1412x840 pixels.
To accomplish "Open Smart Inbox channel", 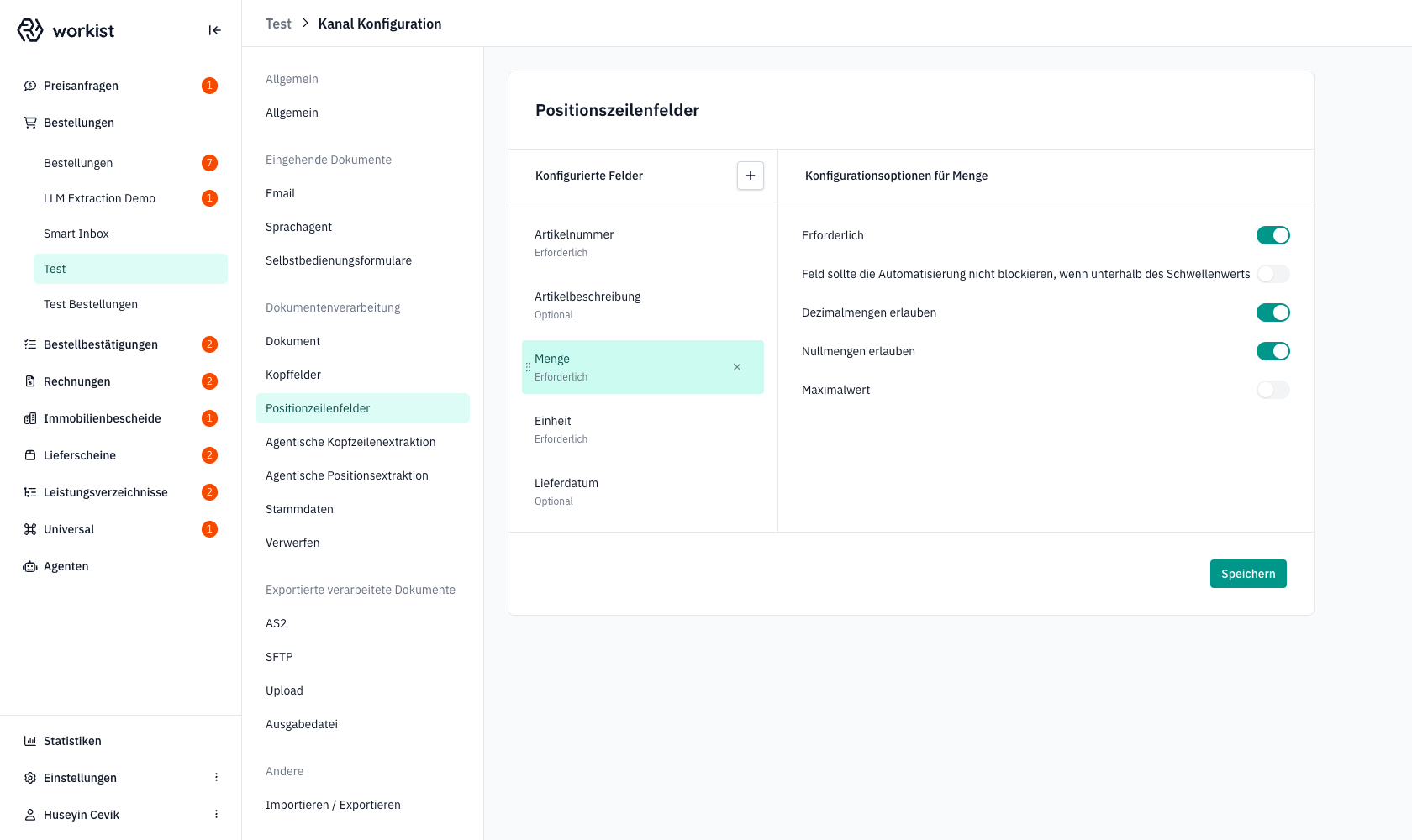I will pyautogui.click(x=130, y=234).
